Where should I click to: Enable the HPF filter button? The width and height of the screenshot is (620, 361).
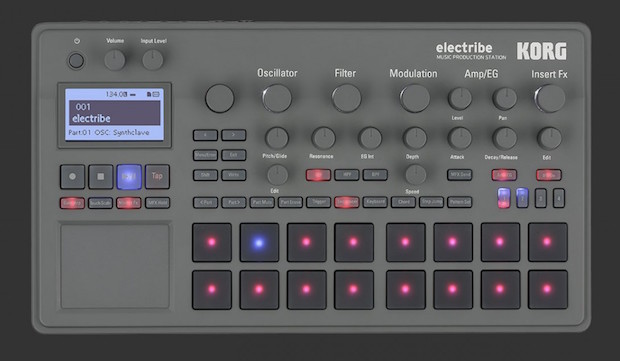coord(346,175)
